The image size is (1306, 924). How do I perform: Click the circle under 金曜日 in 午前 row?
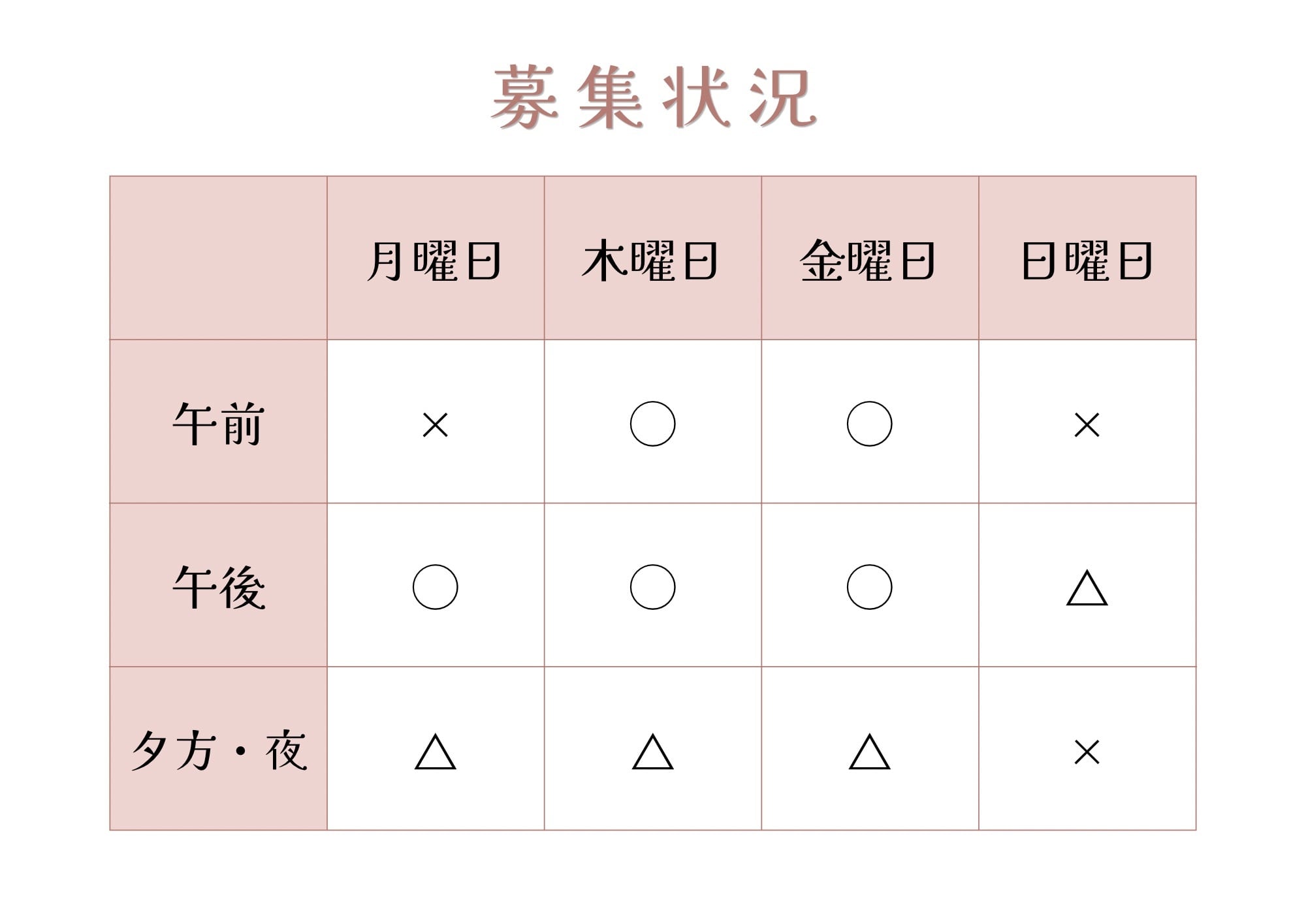pos(869,424)
